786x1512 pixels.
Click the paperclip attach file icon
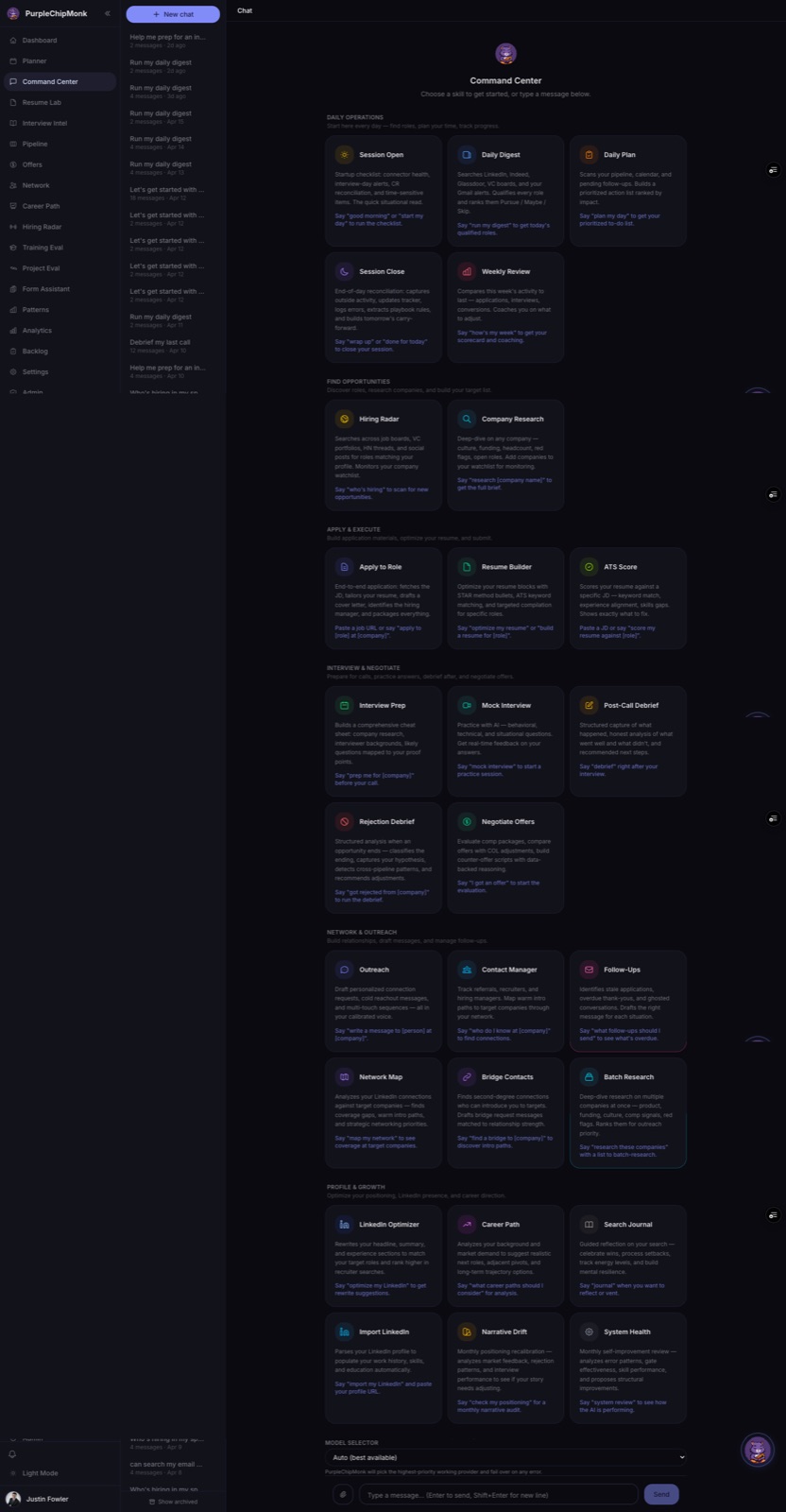pyautogui.click(x=343, y=1494)
